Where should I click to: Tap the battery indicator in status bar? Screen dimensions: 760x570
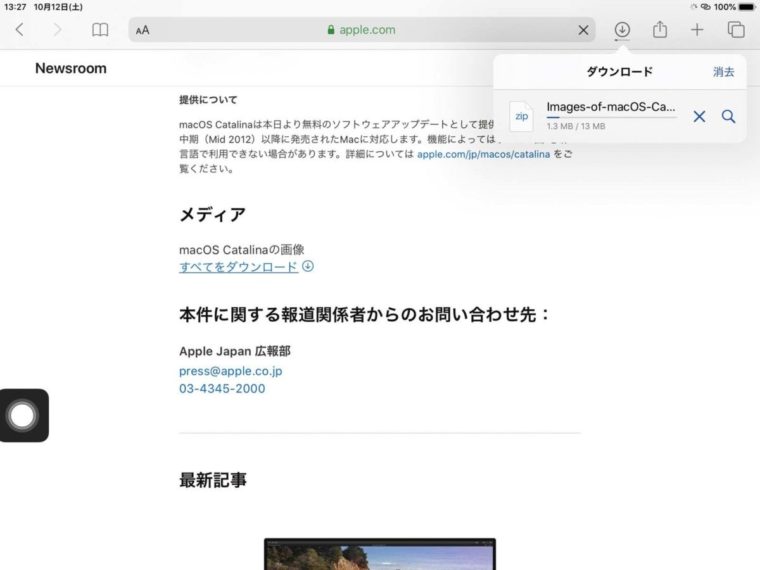746,7
